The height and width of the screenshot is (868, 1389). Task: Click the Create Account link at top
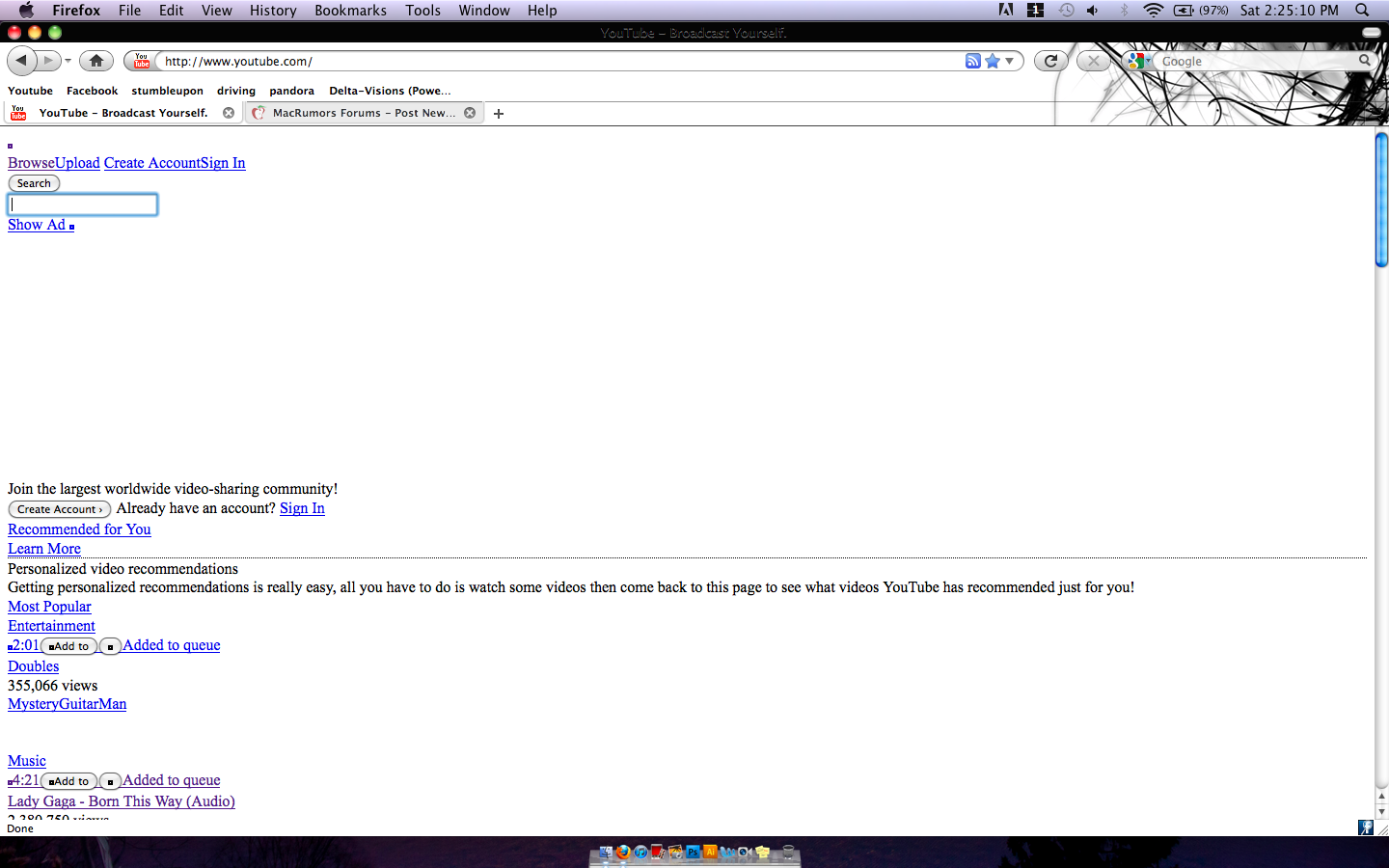pyautogui.click(x=152, y=163)
